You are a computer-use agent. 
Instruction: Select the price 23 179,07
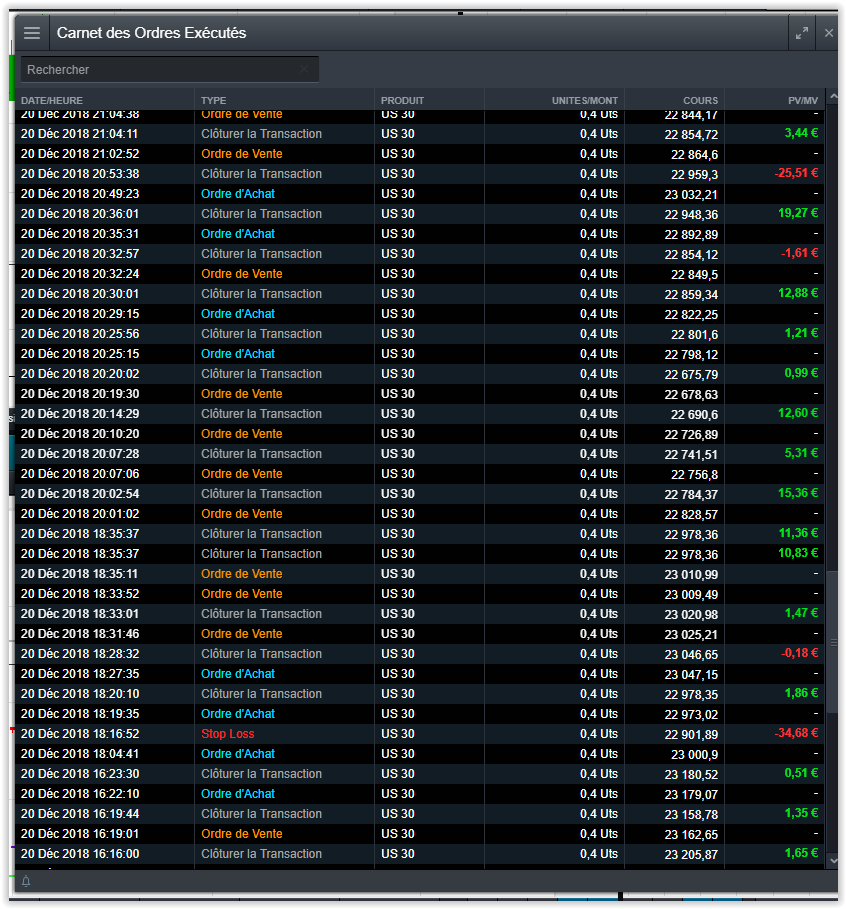(x=691, y=795)
